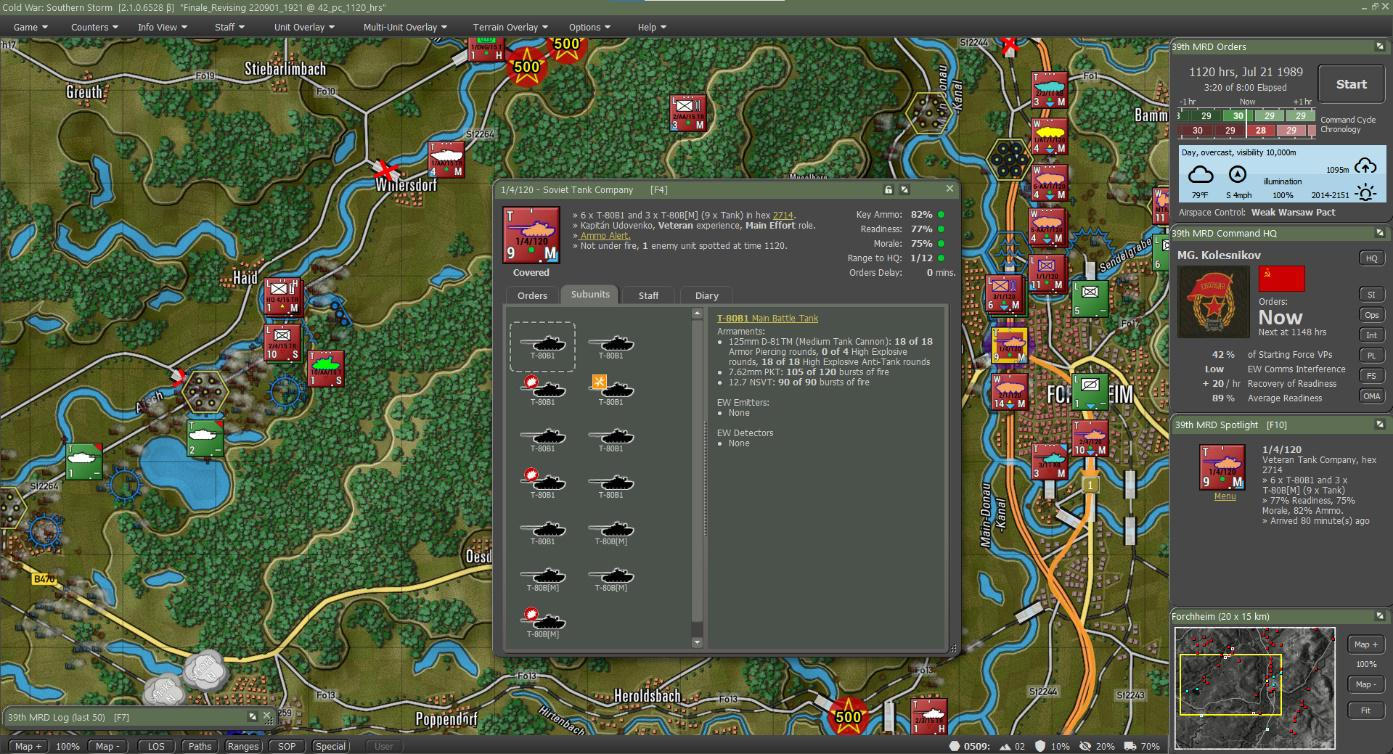Switch to the Orders tab

coord(532,295)
